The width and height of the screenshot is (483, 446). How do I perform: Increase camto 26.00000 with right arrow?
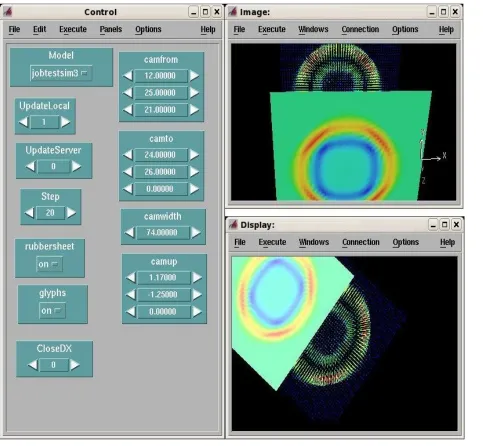[x=194, y=172]
